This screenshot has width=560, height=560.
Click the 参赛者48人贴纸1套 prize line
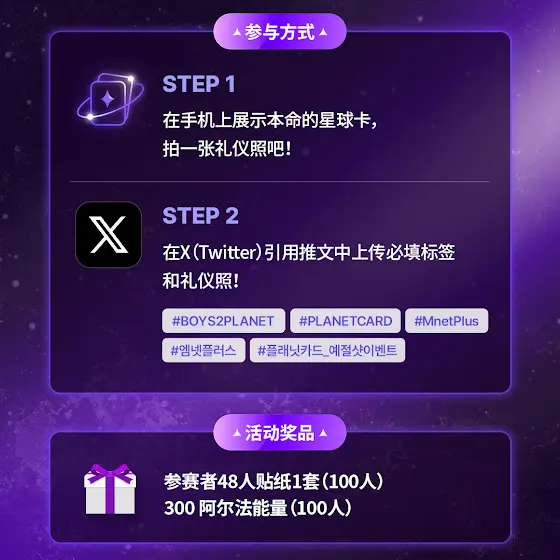click(274, 481)
